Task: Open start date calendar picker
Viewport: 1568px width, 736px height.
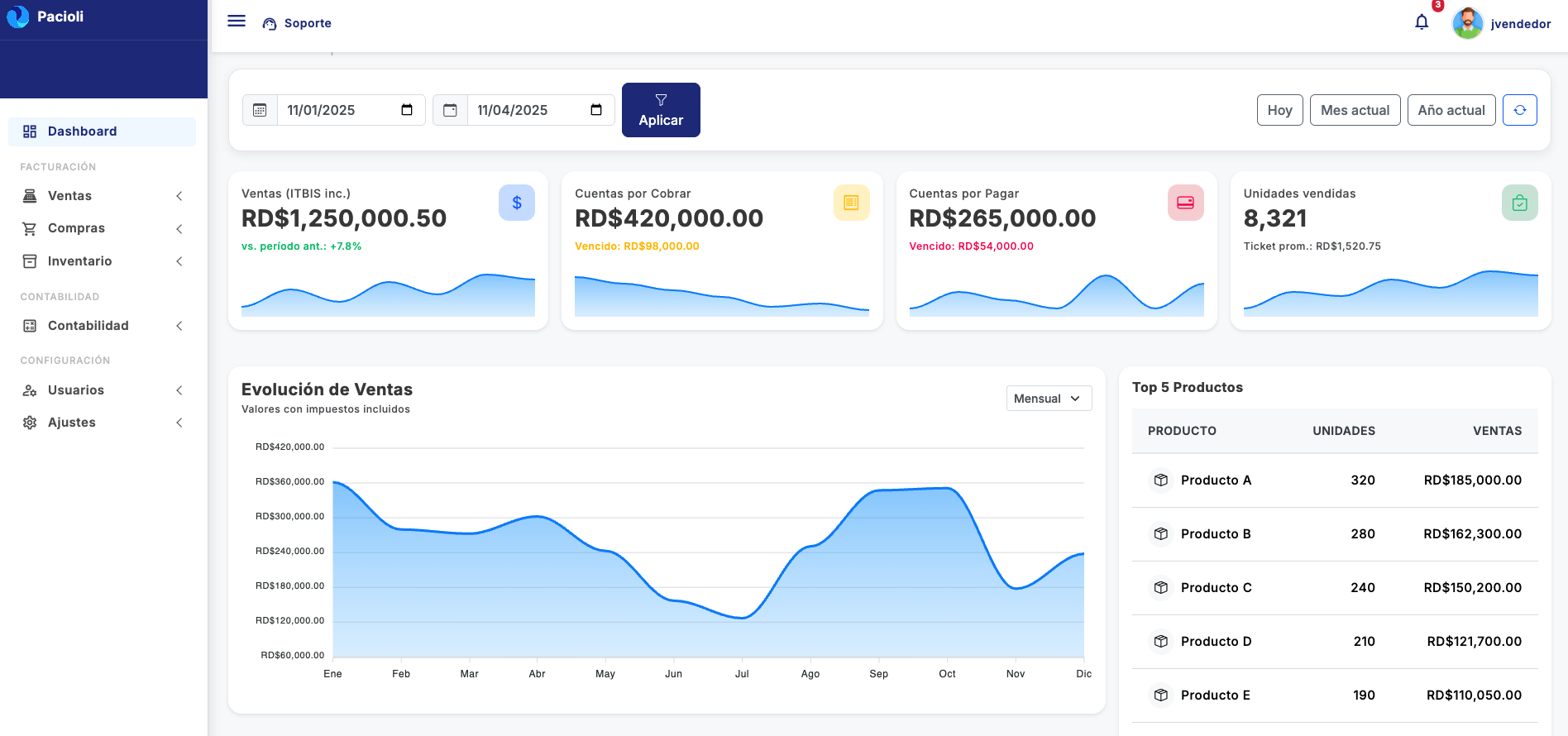Action: point(407,110)
